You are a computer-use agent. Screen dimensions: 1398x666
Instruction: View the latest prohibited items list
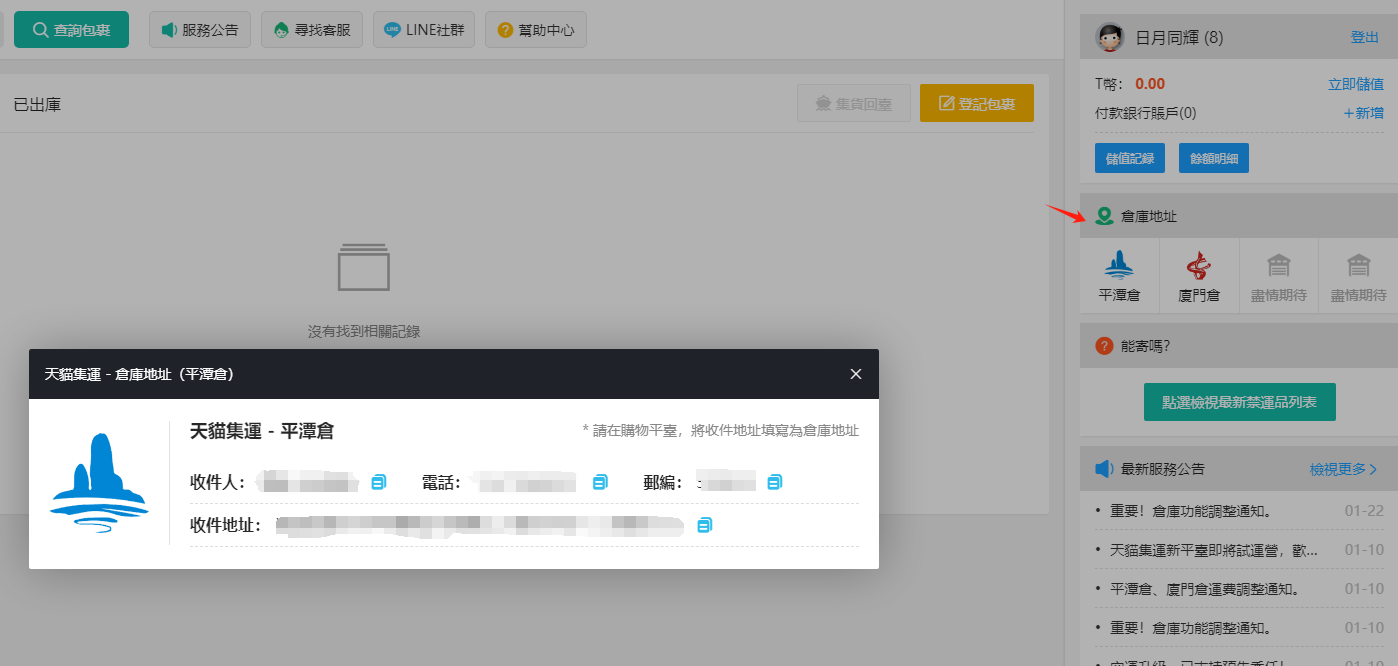(x=1239, y=402)
